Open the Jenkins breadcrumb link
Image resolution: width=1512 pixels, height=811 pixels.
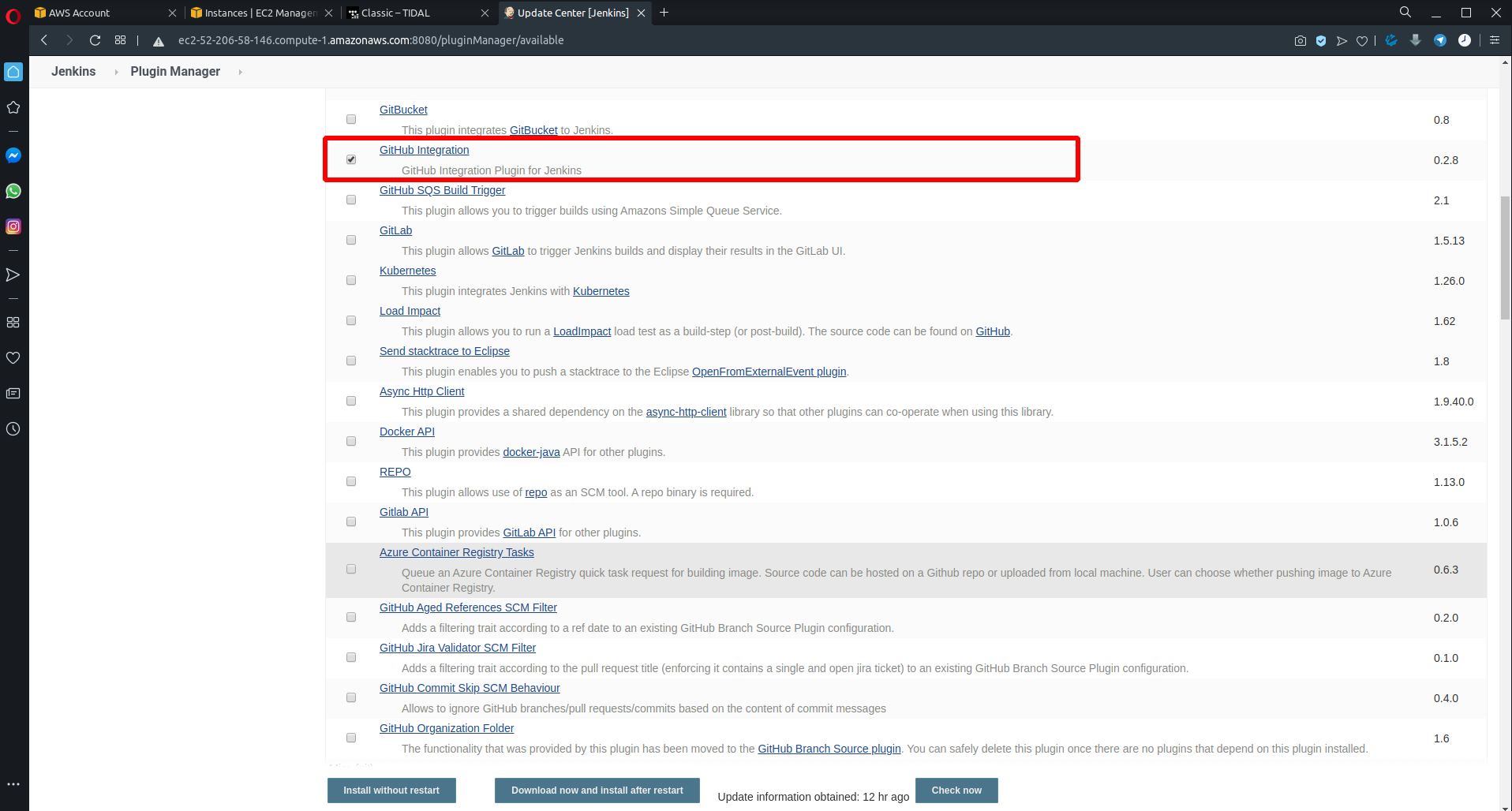click(73, 72)
